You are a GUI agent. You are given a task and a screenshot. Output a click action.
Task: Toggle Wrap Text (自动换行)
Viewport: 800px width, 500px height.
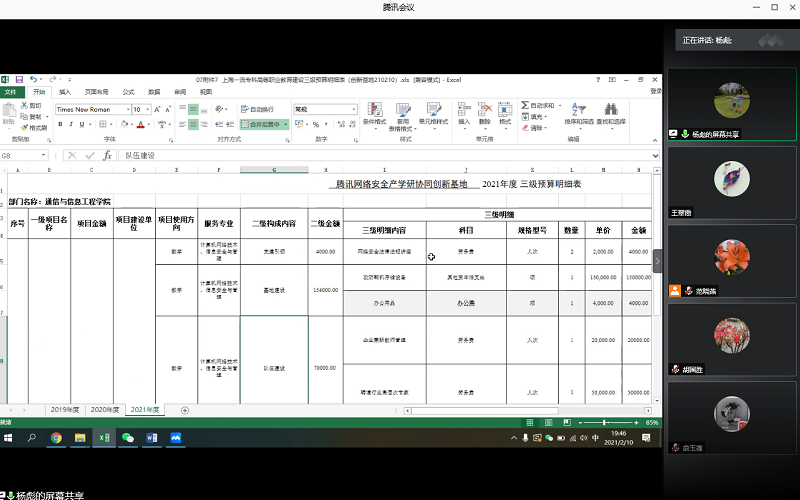coord(258,109)
